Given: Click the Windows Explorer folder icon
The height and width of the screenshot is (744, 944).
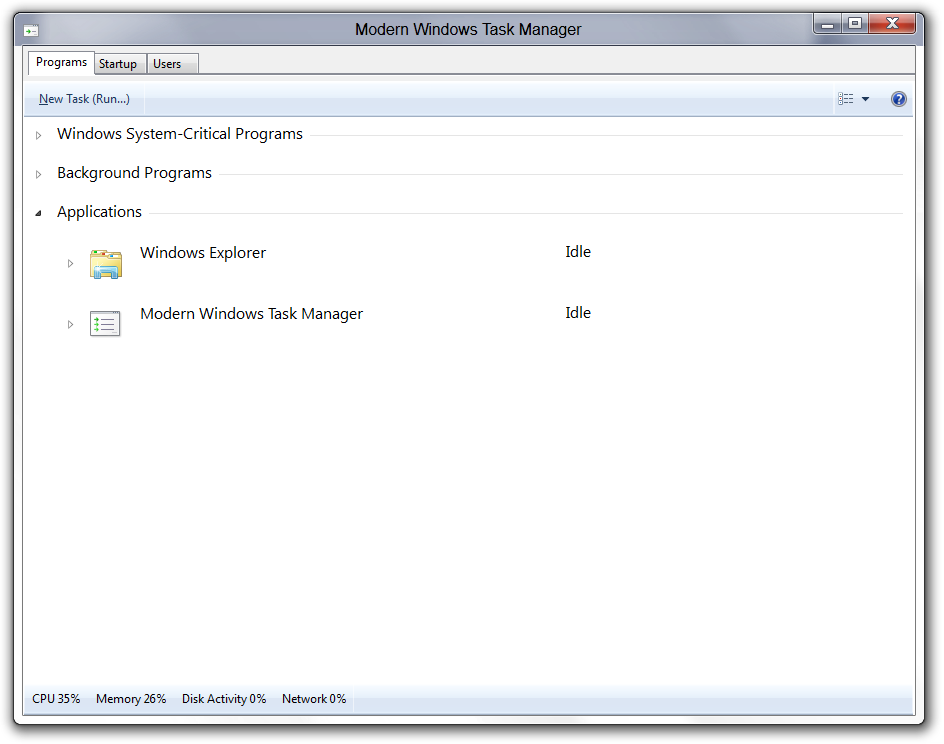Looking at the screenshot, I should tap(106, 264).
